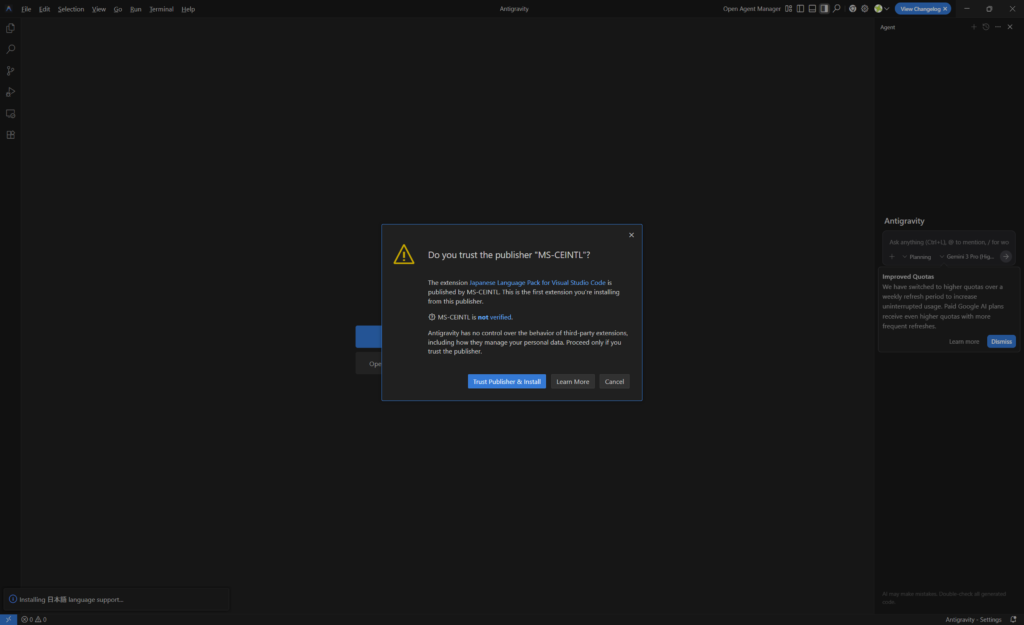Open the Terminal menu
Screen dimensions: 1024x625
[x=161, y=9]
